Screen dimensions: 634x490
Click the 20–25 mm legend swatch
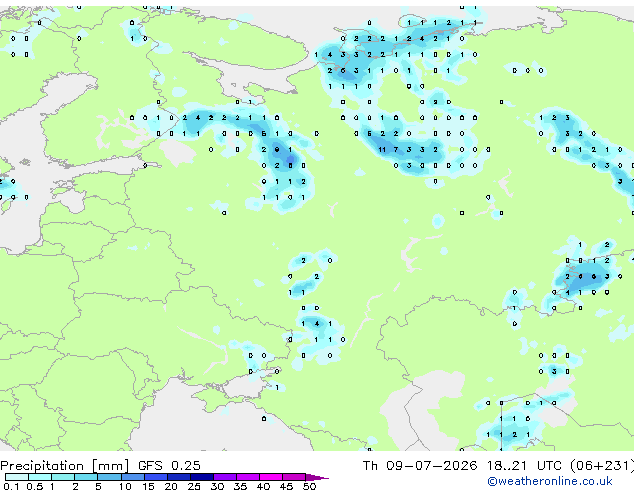tap(178, 477)
